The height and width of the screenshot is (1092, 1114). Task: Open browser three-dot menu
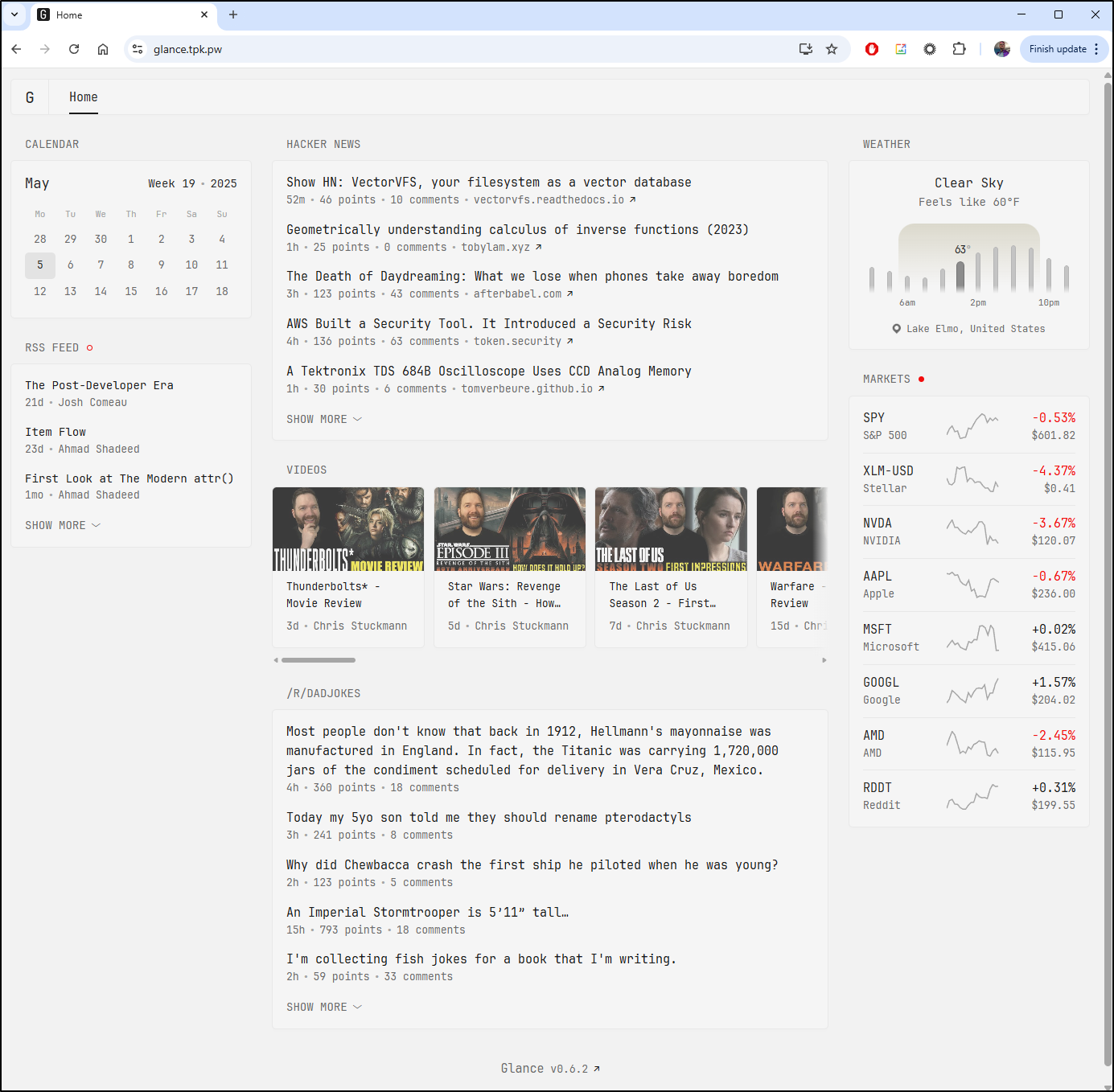pyautogui.click(x=1096, y=49)
